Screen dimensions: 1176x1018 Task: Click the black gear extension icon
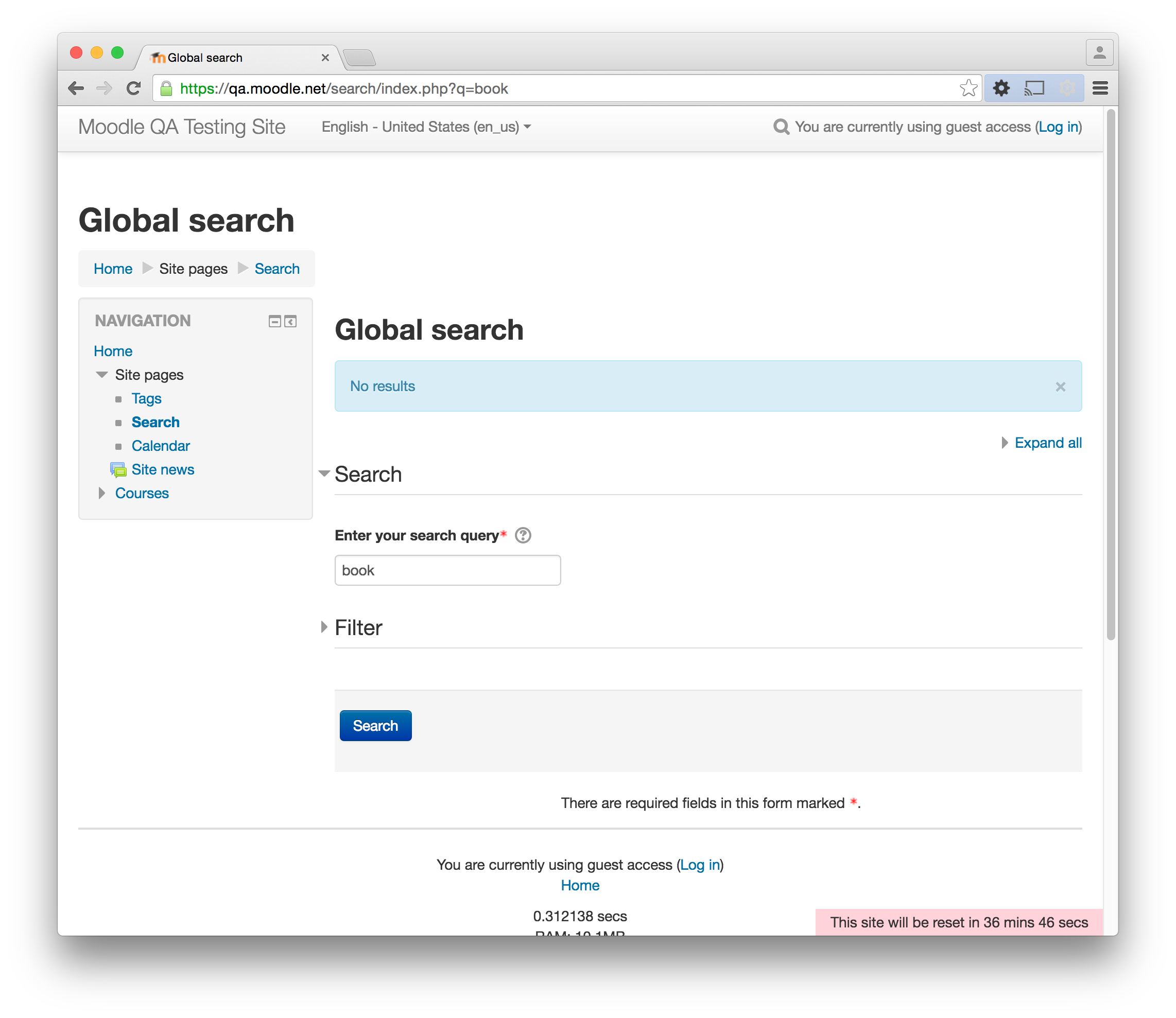[x=1001, y=89]
